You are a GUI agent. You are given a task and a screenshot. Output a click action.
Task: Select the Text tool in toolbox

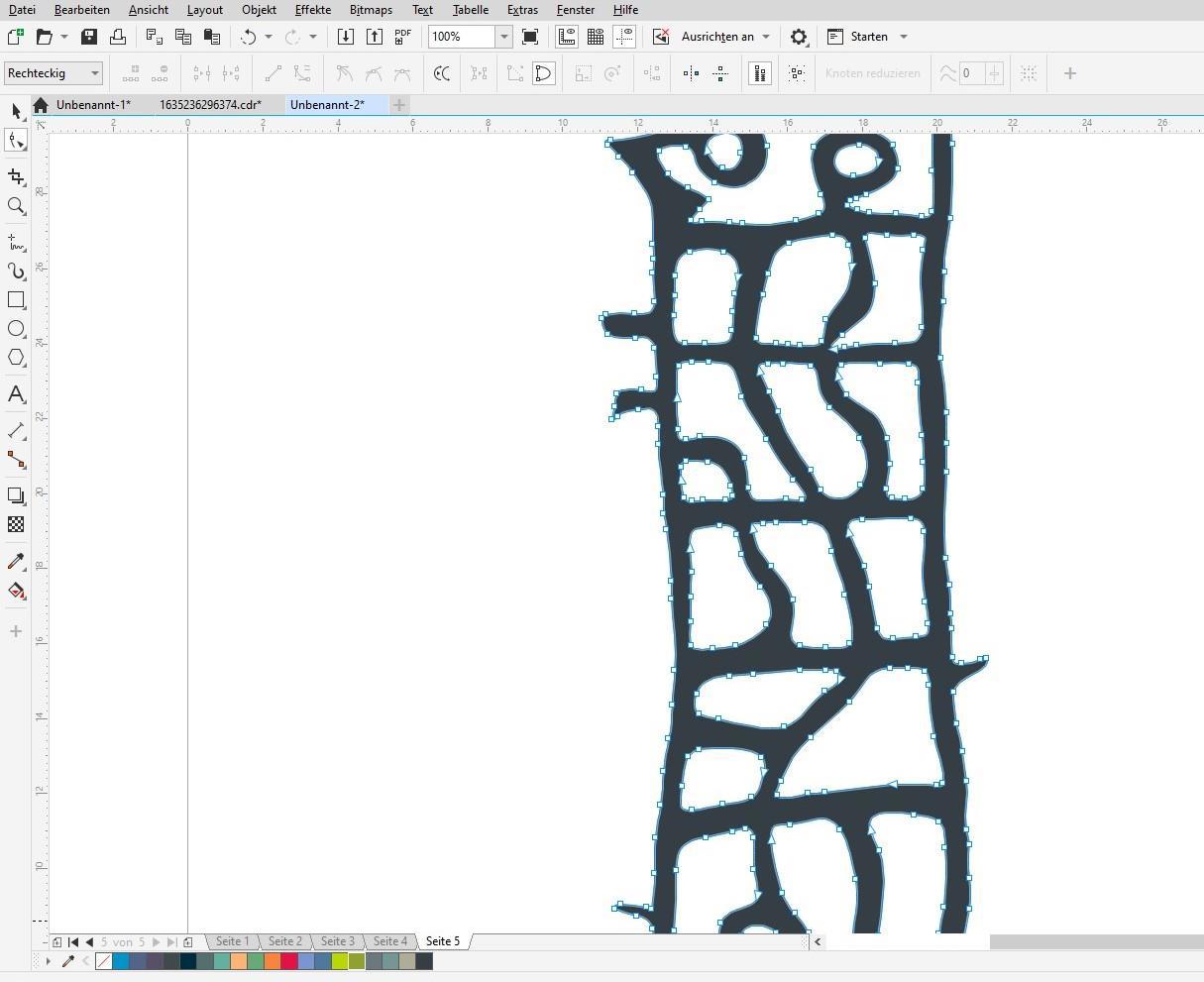coord(16,394)
